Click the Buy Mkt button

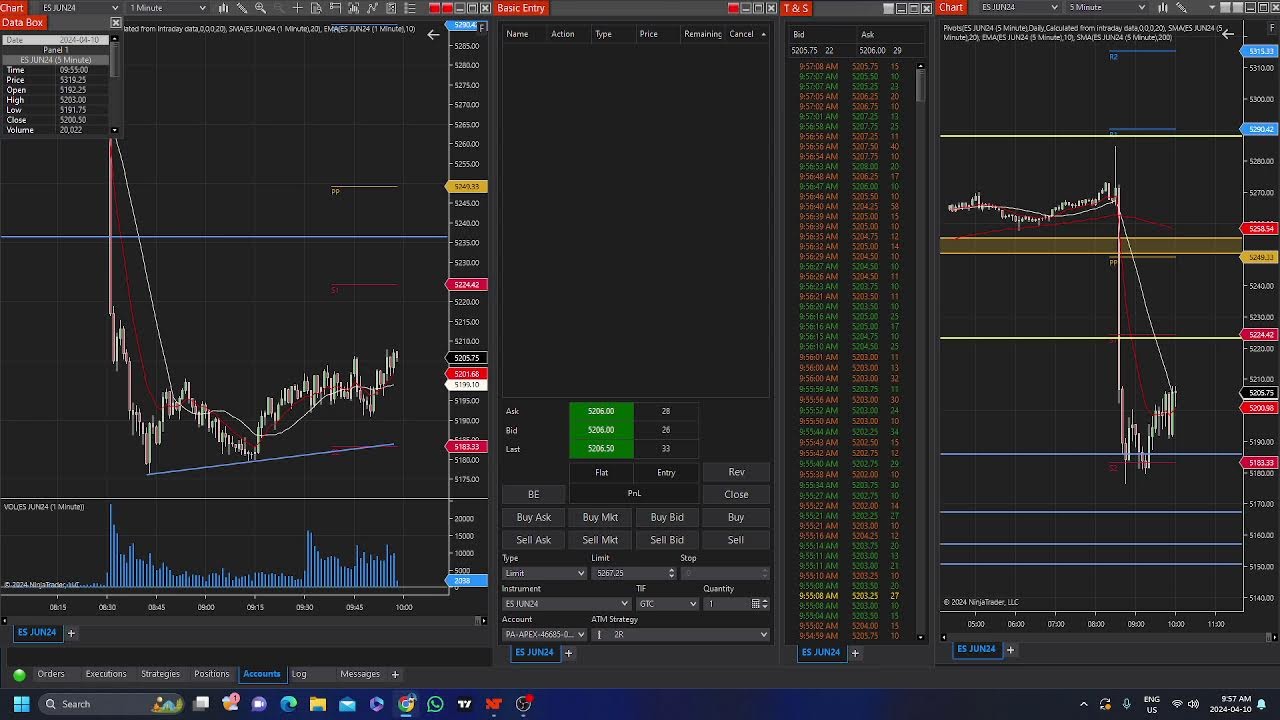(600, 517)
